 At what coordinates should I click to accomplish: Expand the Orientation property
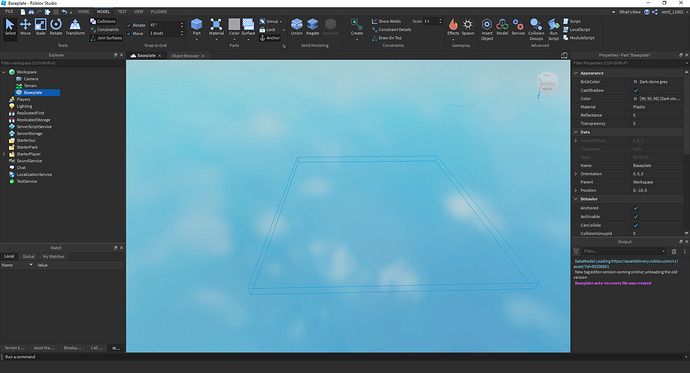576,174
